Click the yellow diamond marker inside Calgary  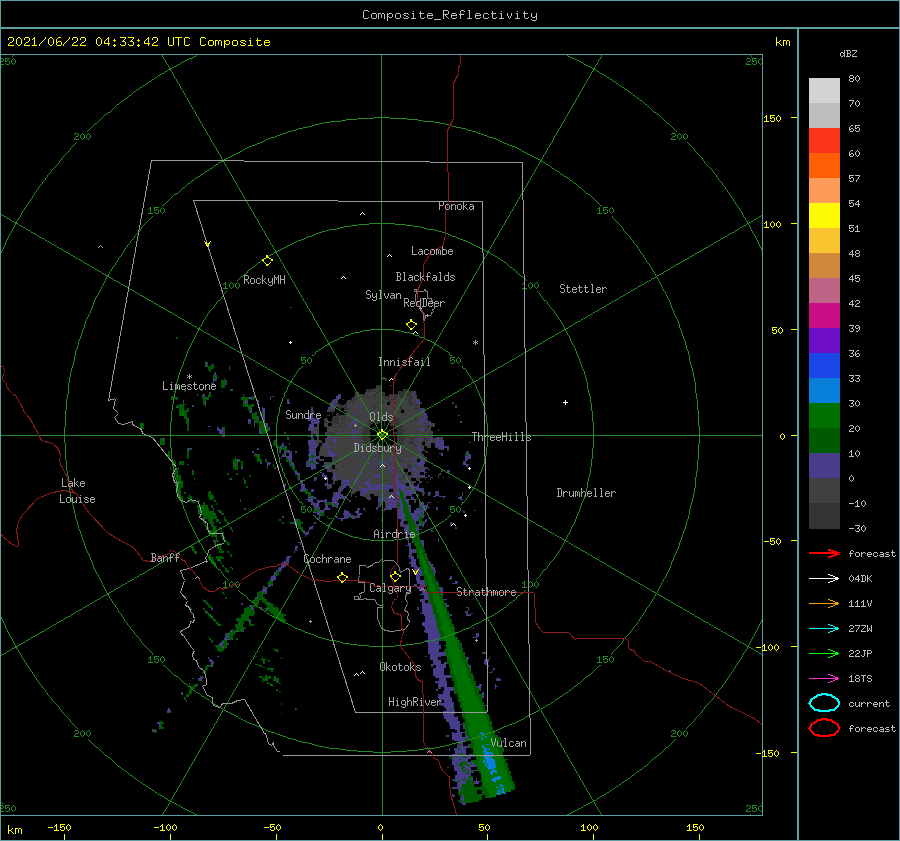[x=395, y=576]
